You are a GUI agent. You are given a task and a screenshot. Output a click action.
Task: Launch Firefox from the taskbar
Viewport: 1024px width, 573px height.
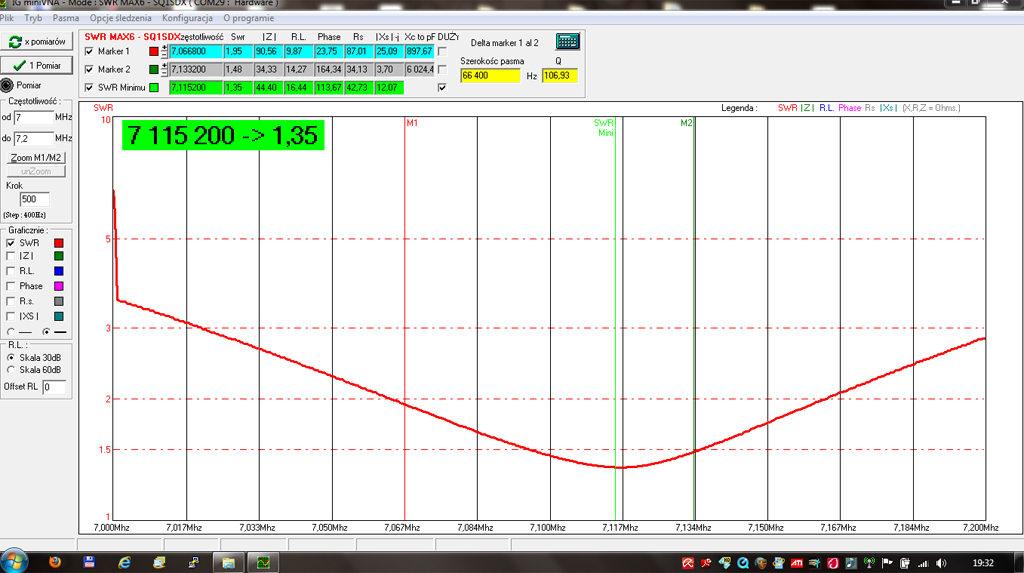[55, 562]
